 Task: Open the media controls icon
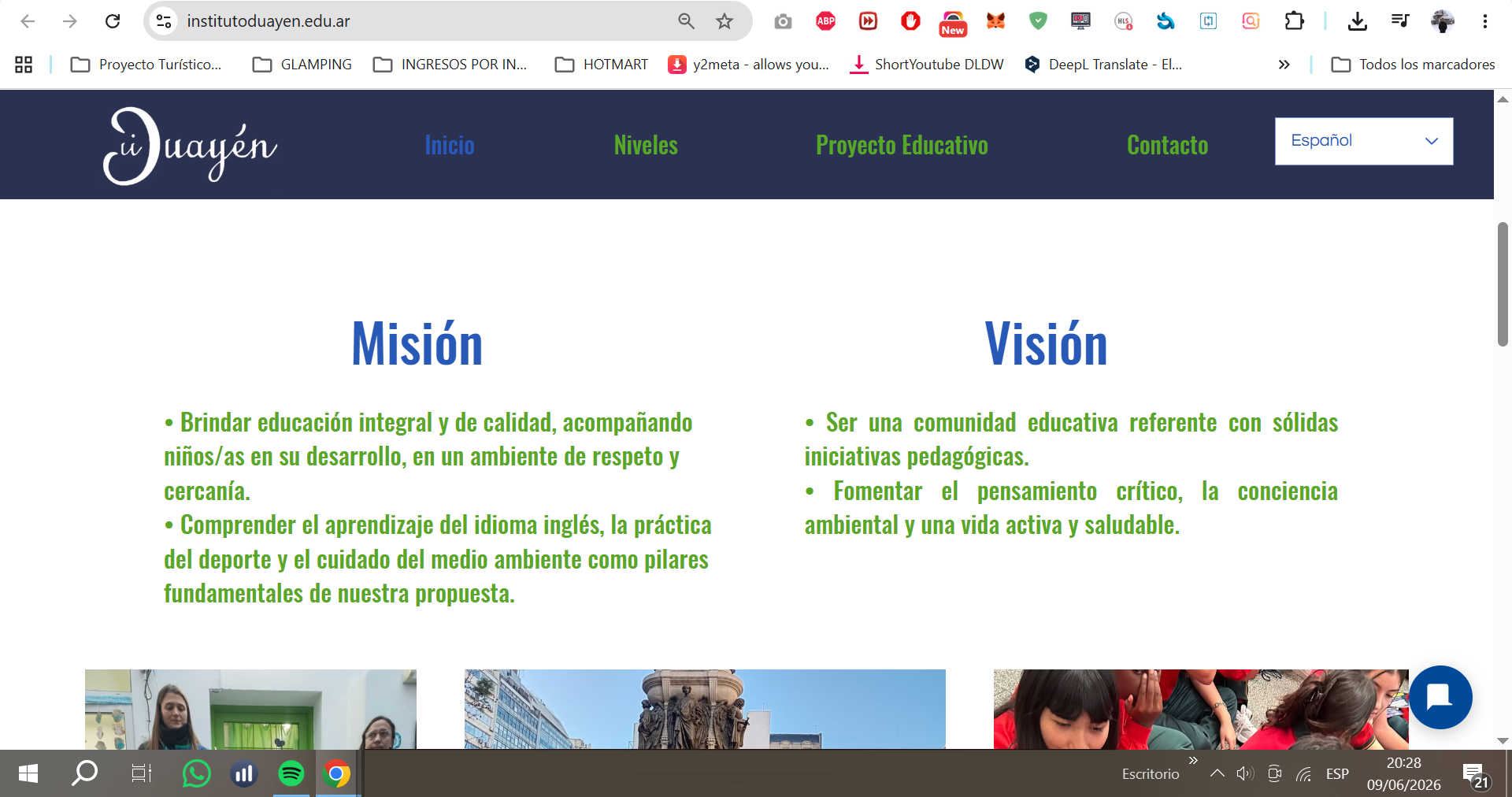coord(1399,21)
